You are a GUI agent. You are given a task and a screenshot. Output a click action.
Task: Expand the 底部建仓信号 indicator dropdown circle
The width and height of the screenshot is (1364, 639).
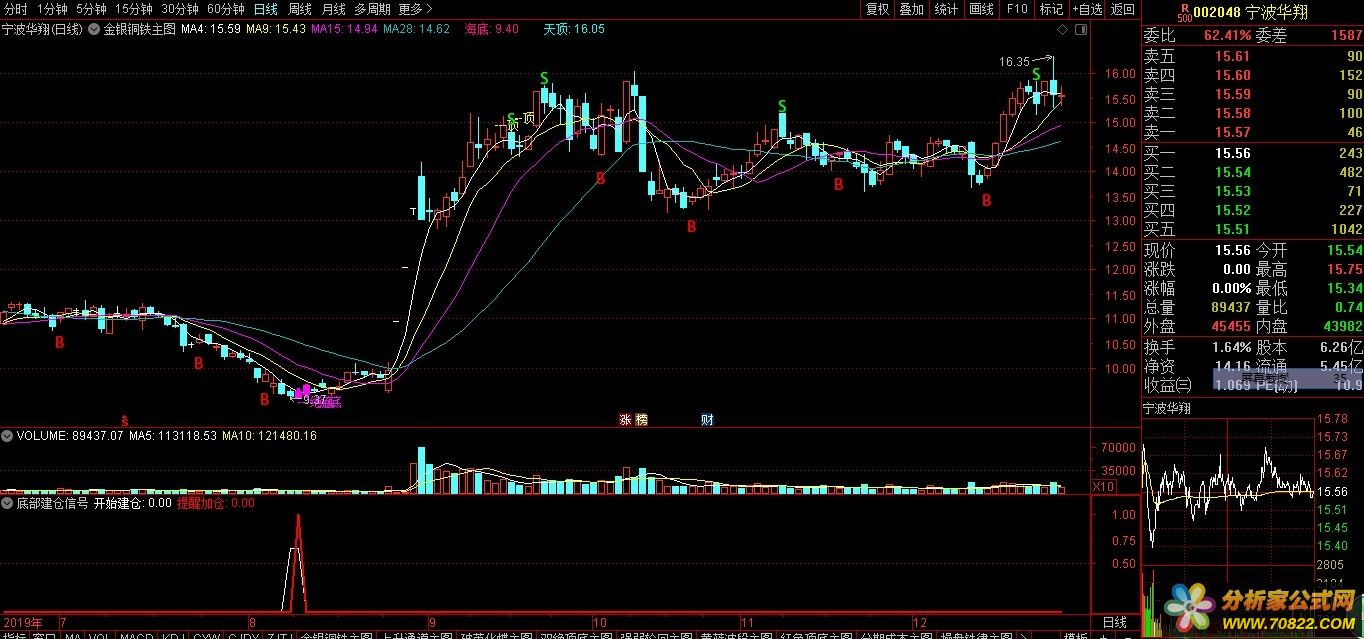click(x=7, y=503)
